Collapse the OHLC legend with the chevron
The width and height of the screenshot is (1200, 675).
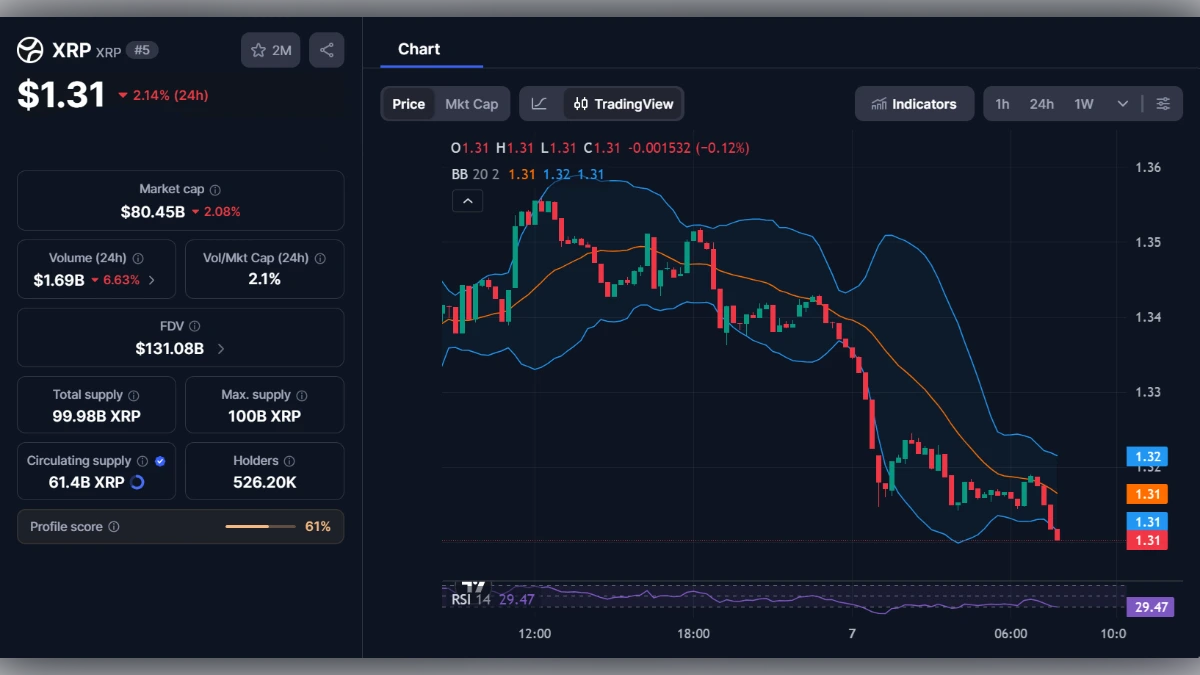467,200
